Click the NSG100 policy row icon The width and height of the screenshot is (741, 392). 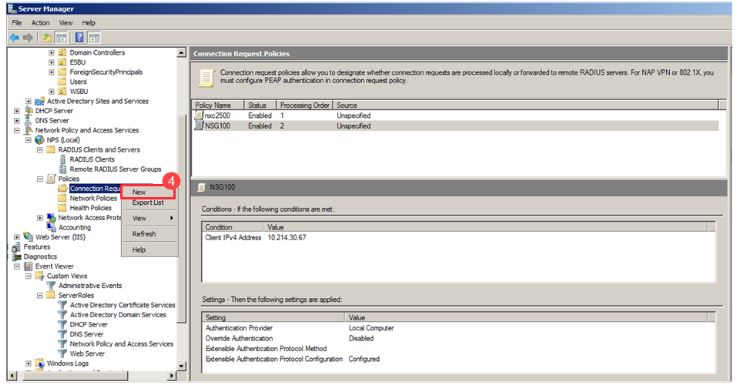pyautogui.click(x=199, y=126)
